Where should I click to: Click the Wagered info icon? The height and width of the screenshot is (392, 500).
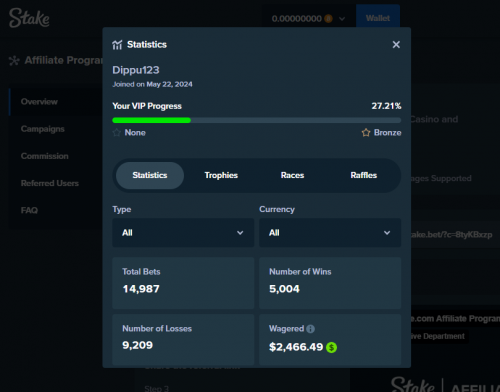click(310, 329)
